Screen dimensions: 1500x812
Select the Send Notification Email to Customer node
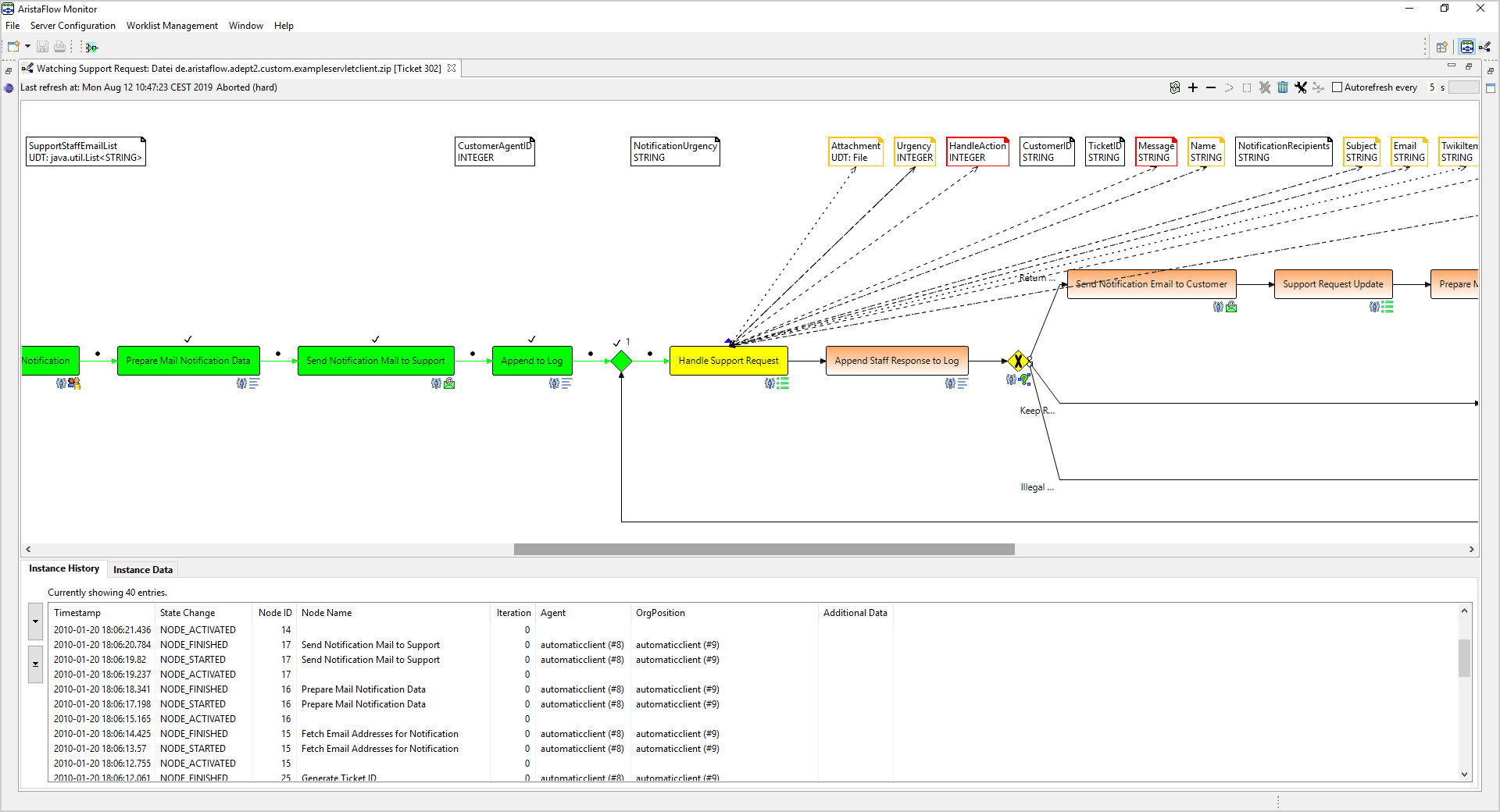pos(1152,284)
